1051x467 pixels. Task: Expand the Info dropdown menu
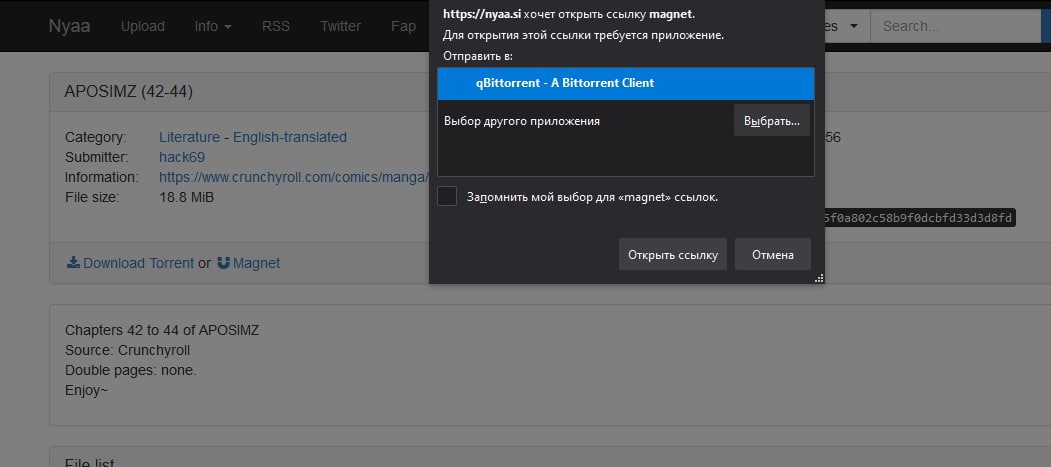pos(213,26)
